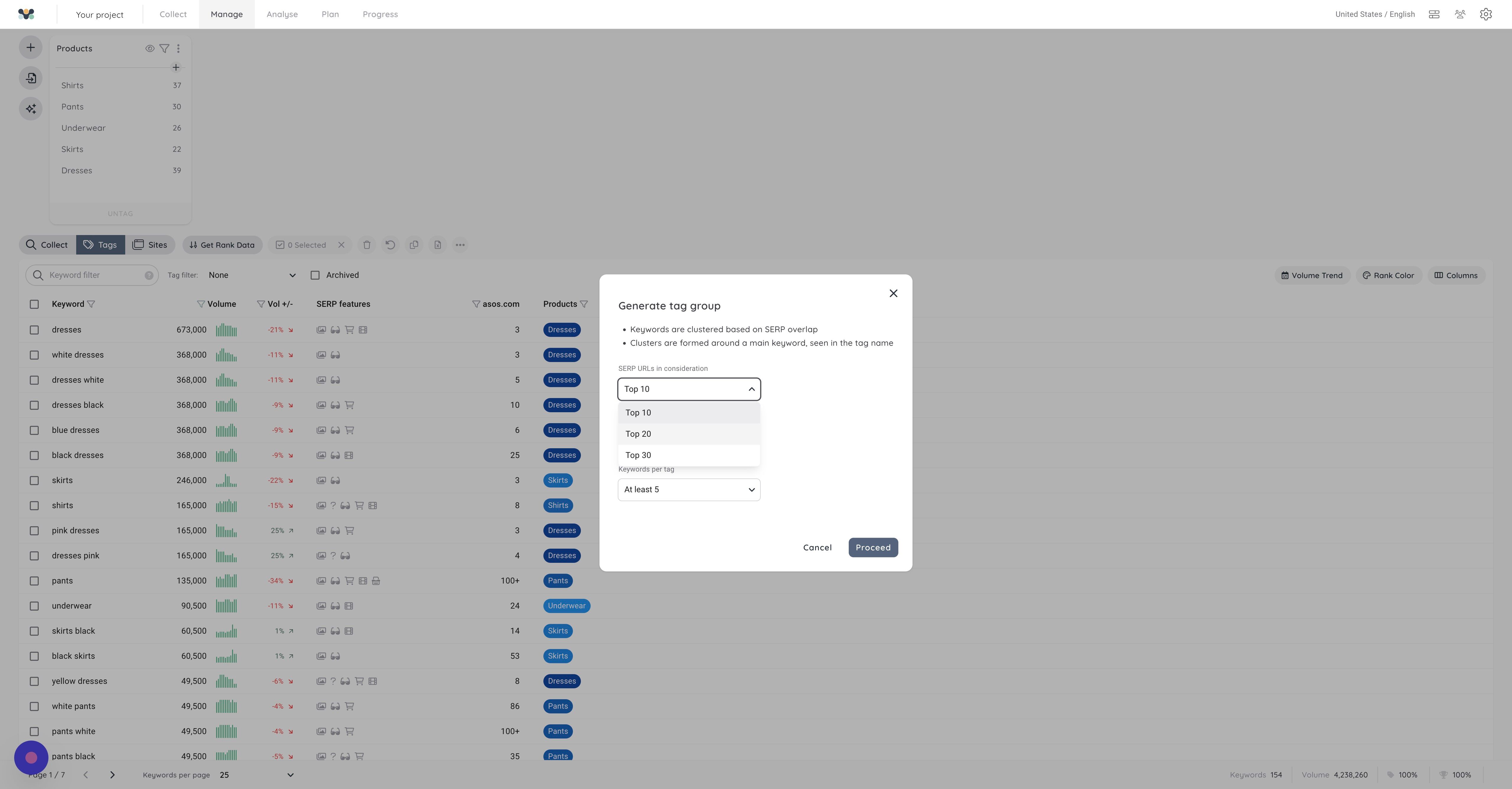Switch to the Collect top tab

point(173,14)
